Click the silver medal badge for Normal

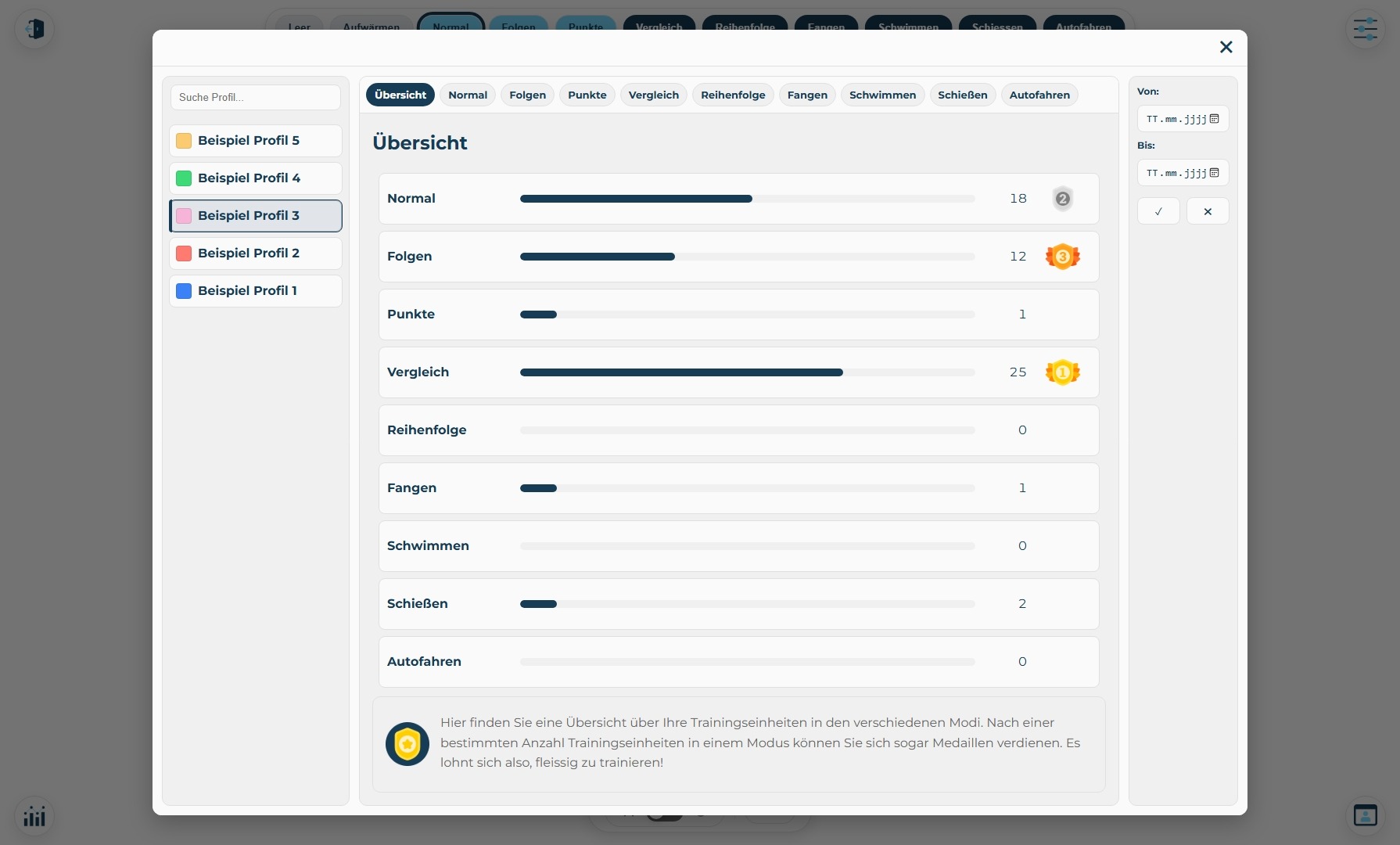click(1062, 199)
